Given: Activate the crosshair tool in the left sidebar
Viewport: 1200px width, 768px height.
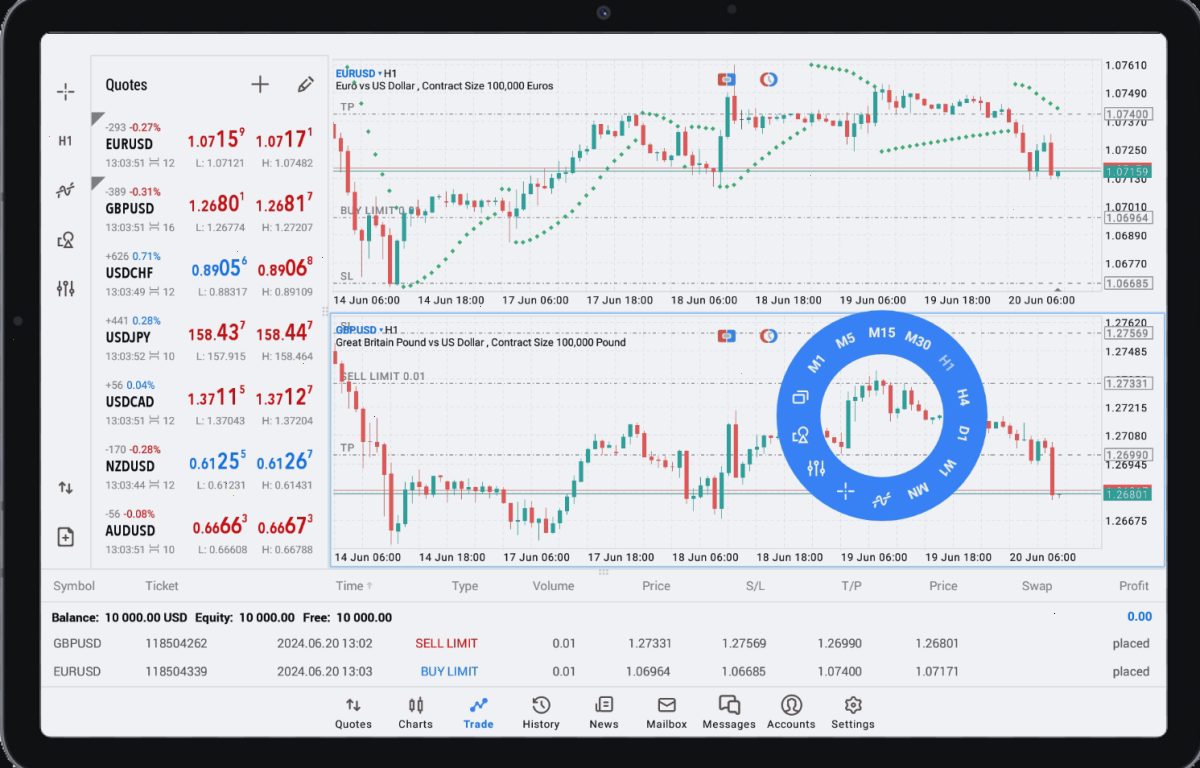Looking at the screenshot, I should 65,92.
